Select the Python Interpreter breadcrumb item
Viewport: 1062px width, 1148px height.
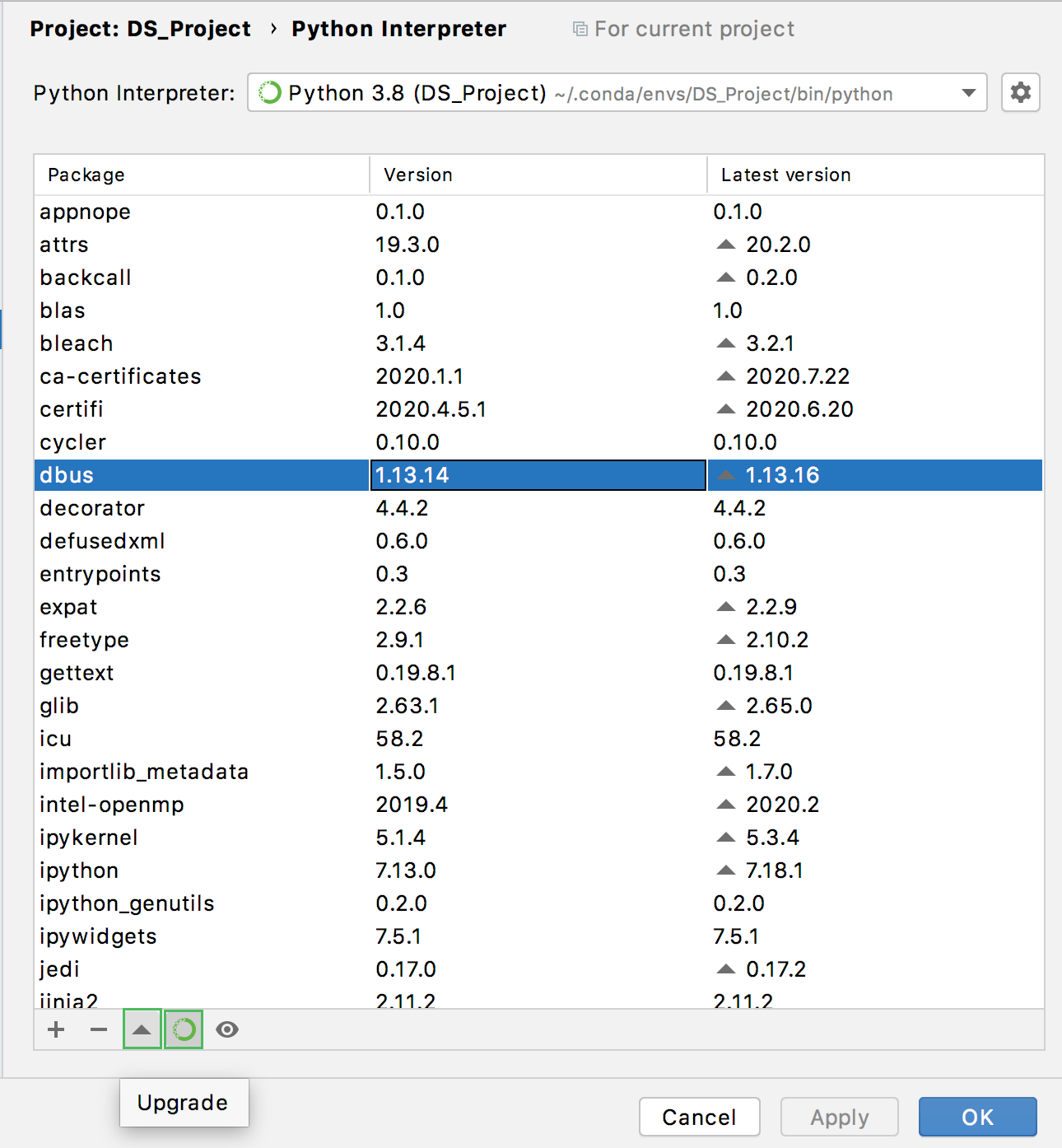point(398,28)
